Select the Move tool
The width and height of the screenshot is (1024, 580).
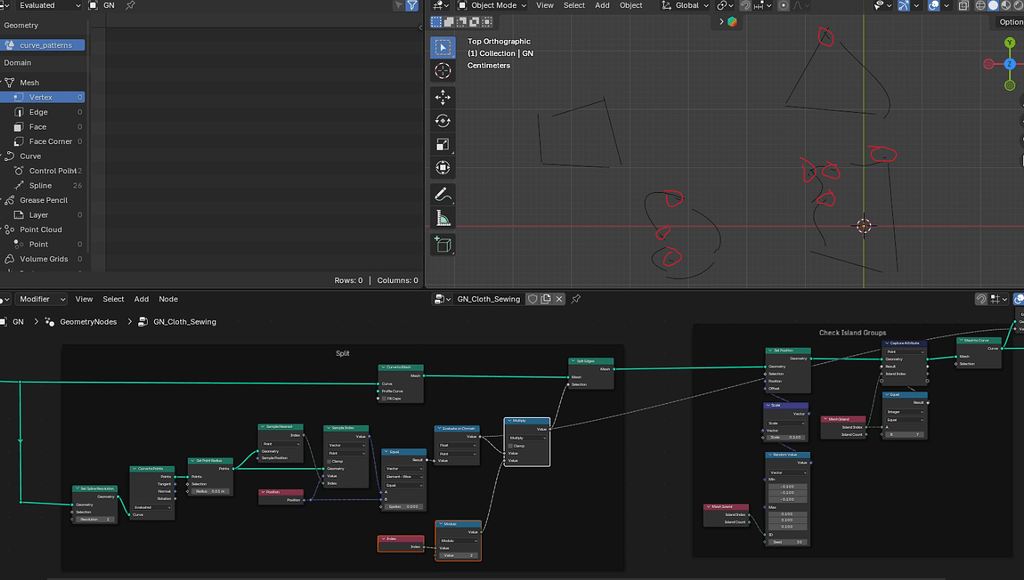[443, 97]
